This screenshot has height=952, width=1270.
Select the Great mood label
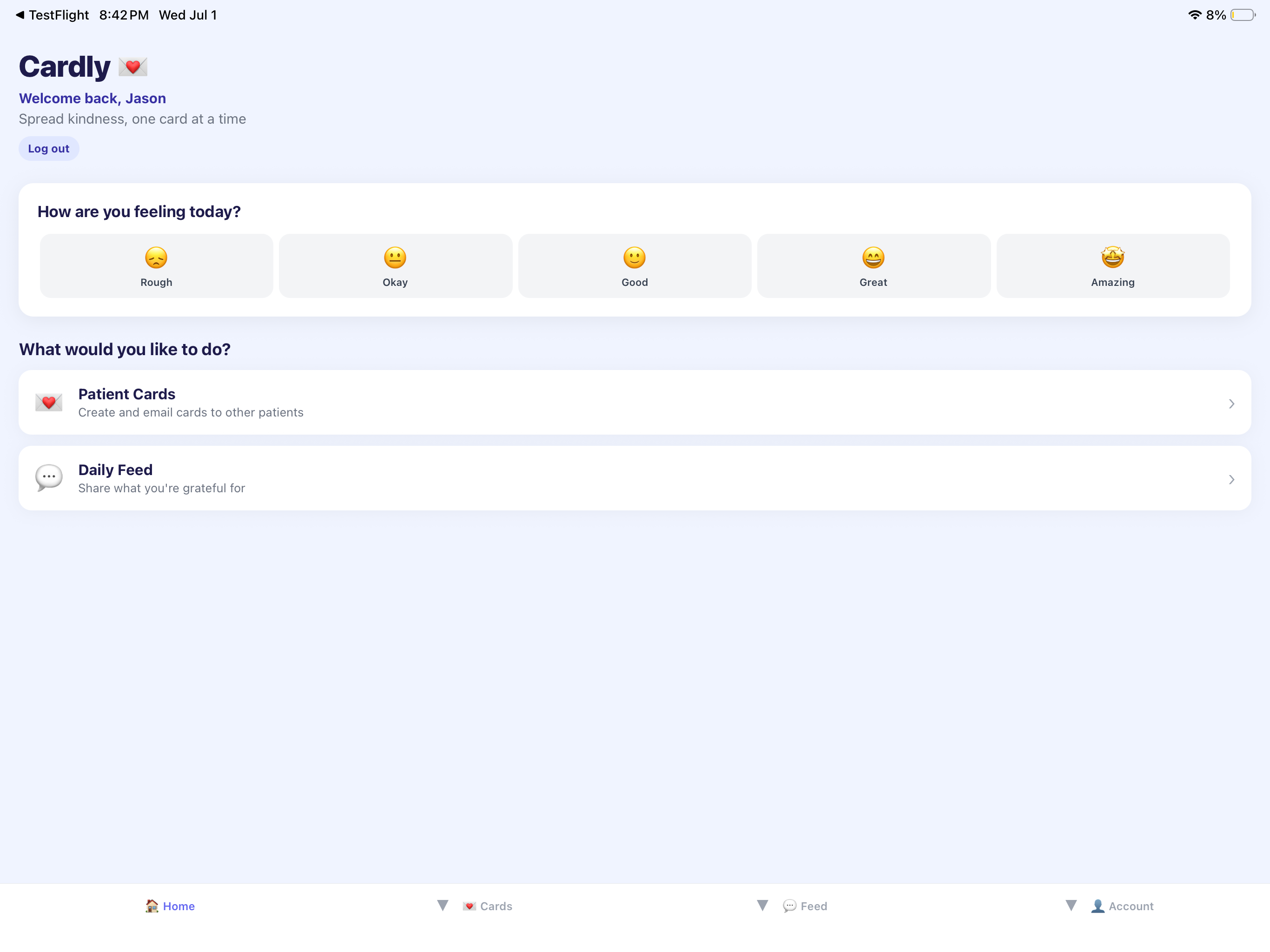point(873,283)
